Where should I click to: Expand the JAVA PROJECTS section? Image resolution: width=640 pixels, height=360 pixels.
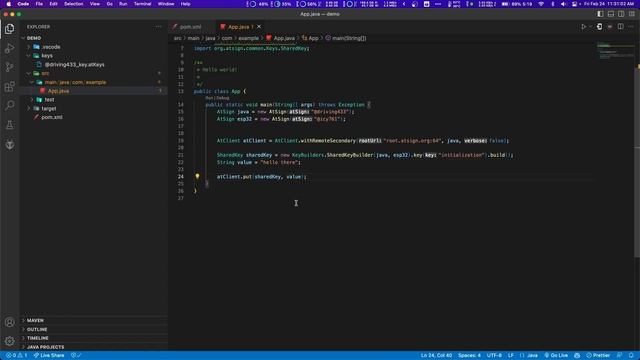45,347
